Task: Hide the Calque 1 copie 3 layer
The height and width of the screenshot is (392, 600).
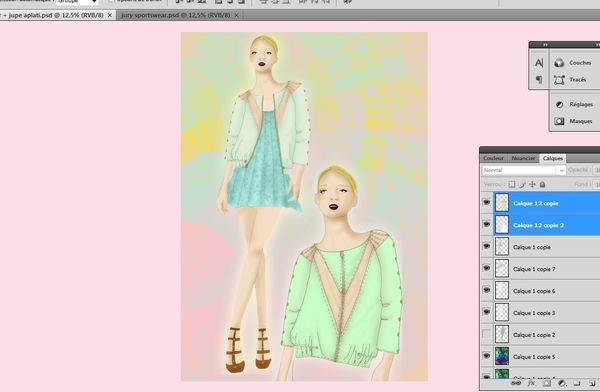Action: (486, 312)
